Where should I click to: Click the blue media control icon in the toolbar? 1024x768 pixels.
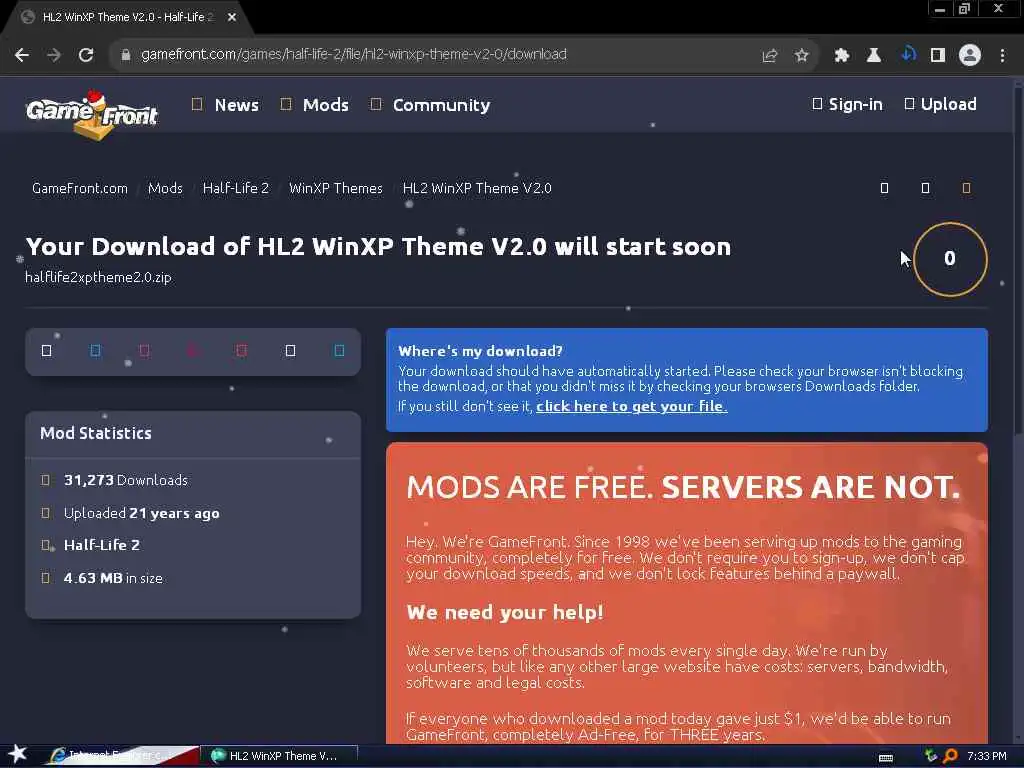tap(908, 54)
